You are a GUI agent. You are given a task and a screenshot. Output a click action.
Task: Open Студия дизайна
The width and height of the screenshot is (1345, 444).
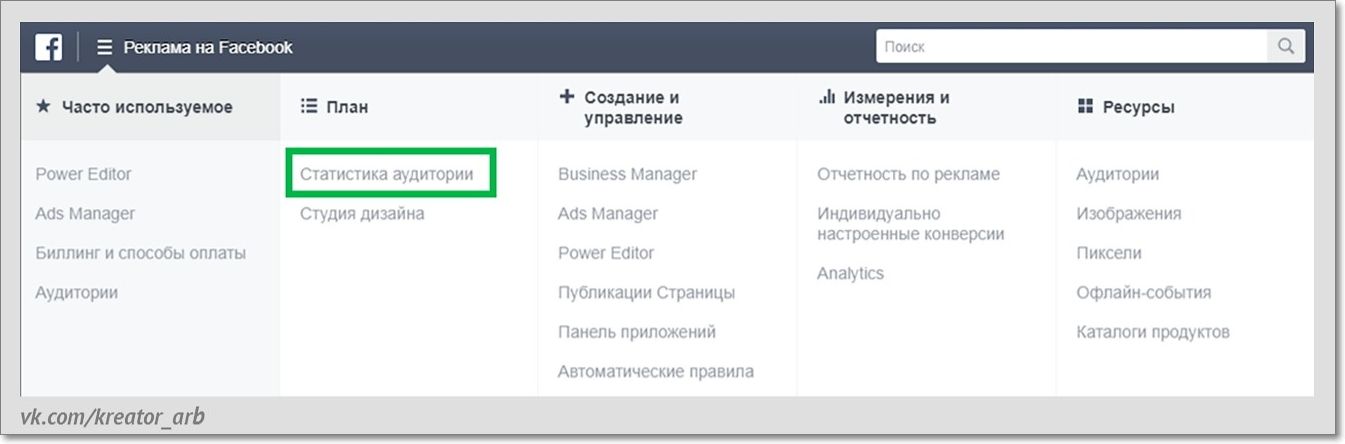pyautogui.click(x=362, y=214)
